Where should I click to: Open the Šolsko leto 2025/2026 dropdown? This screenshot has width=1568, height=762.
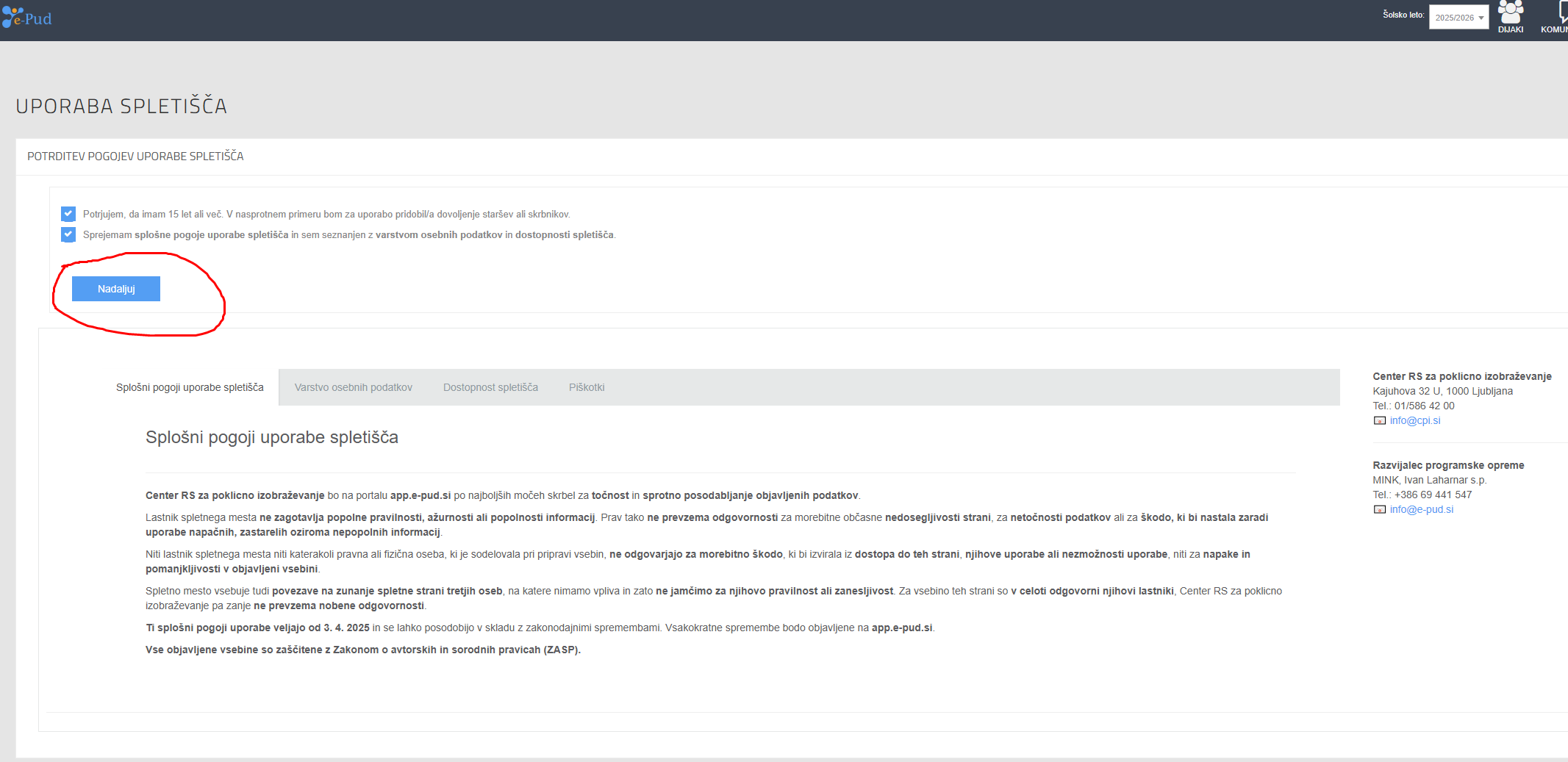(x=1458, y=18)
